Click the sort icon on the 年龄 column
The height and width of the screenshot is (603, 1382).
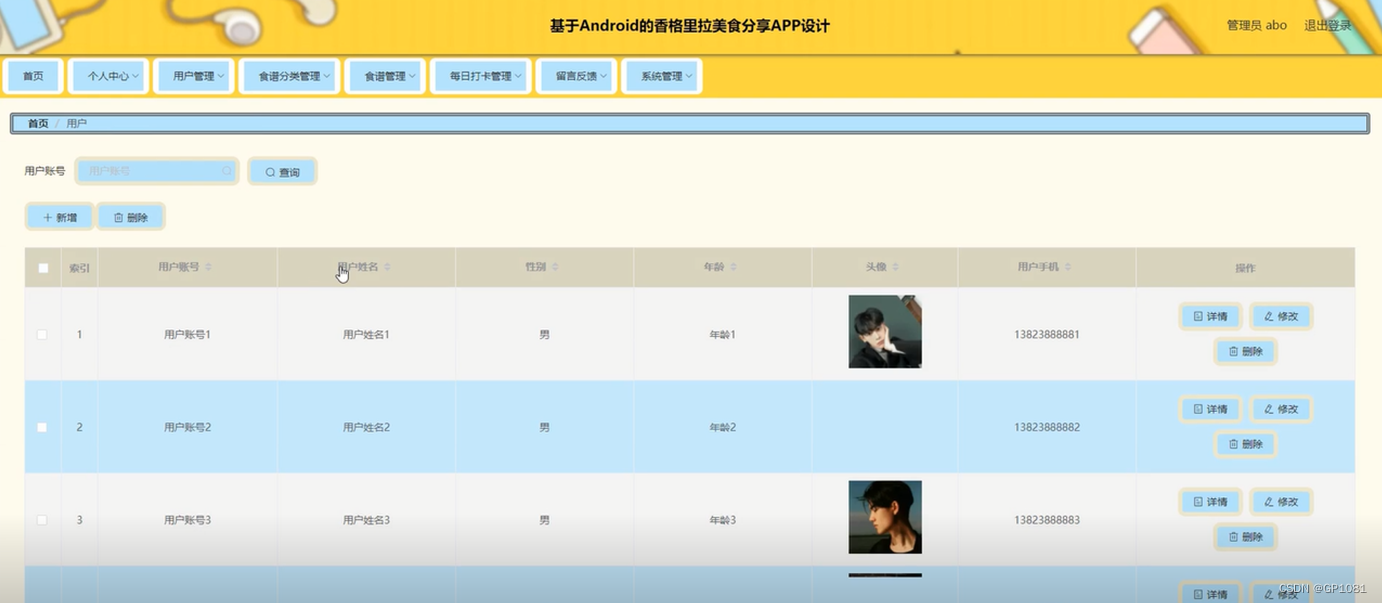pyautogui.click(x=735, y=266)
